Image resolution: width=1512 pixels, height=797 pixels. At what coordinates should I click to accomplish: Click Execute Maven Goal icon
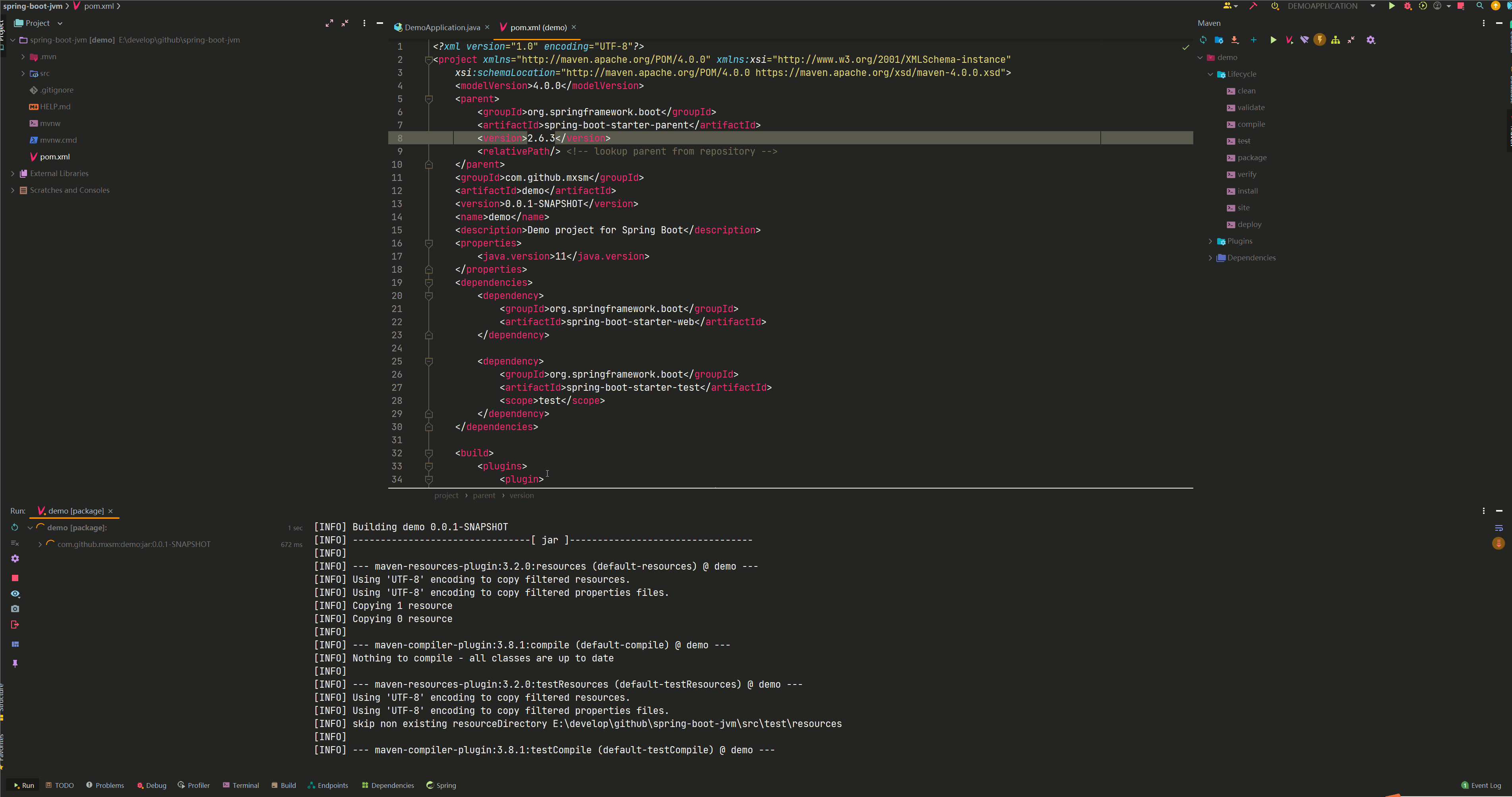click(1289, 40)
